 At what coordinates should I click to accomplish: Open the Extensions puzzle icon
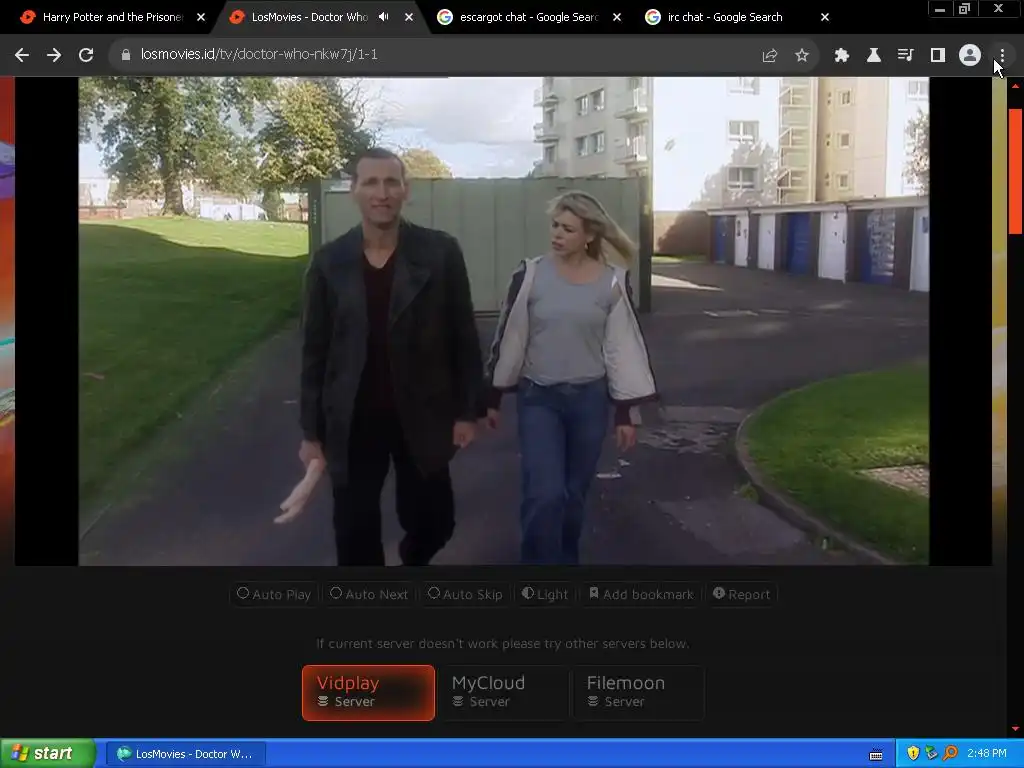click(842, 56)
